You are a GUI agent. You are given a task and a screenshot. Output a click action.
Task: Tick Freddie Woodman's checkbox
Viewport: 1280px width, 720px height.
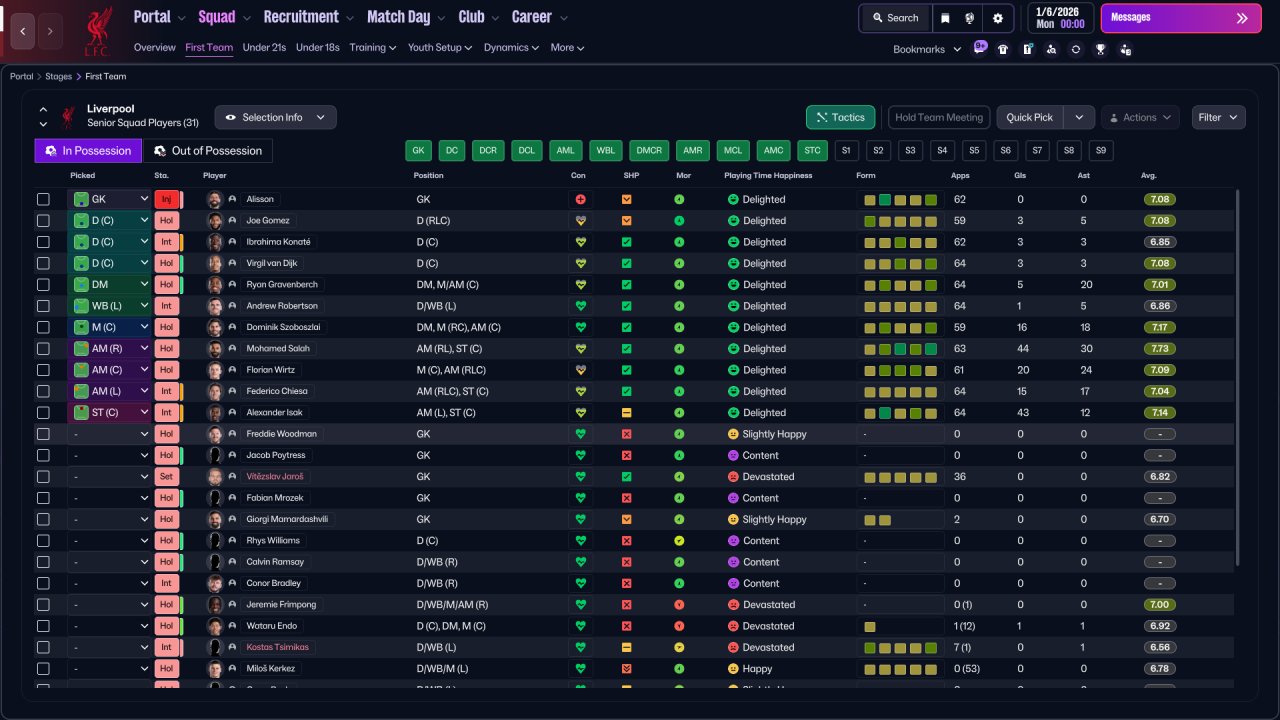(x=43, y=434)
